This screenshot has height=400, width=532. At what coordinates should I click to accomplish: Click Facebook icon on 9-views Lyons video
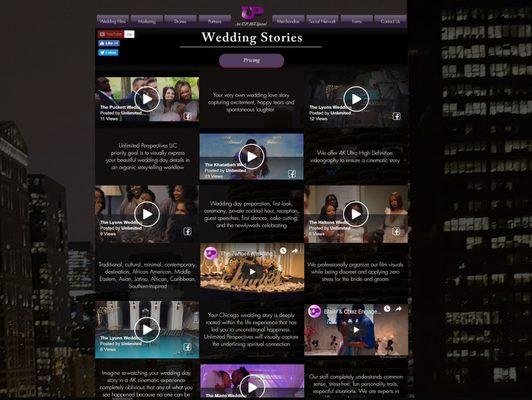click(x=187, y=231)
